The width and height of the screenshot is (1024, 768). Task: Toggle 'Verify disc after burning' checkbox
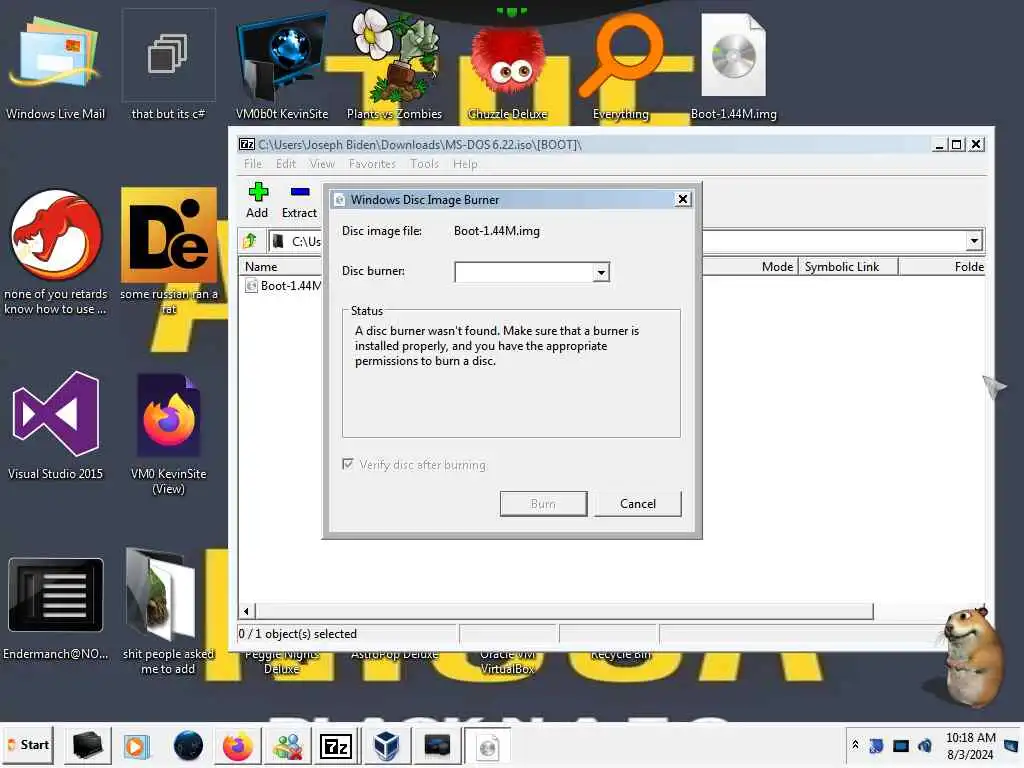pos(348,464)
